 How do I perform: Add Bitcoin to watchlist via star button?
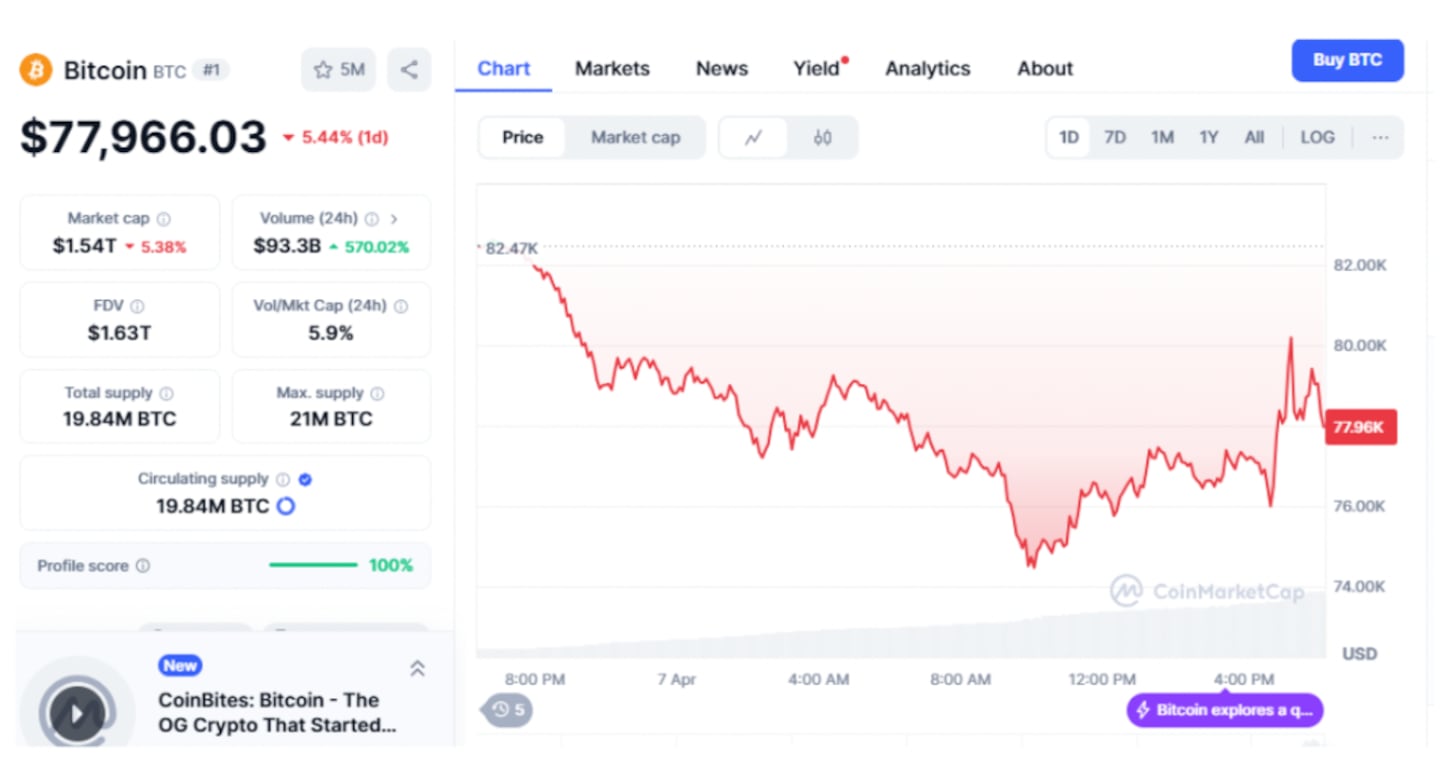click(x=339, y=70)
